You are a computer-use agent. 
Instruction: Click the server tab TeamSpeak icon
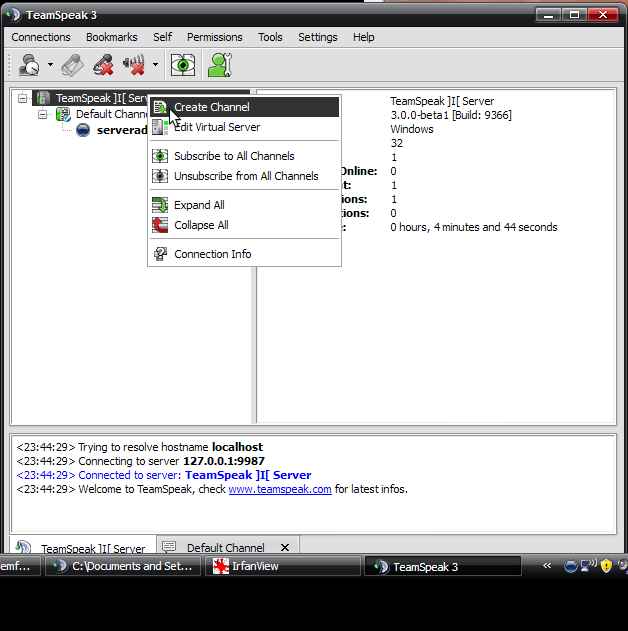pos(23,547)
